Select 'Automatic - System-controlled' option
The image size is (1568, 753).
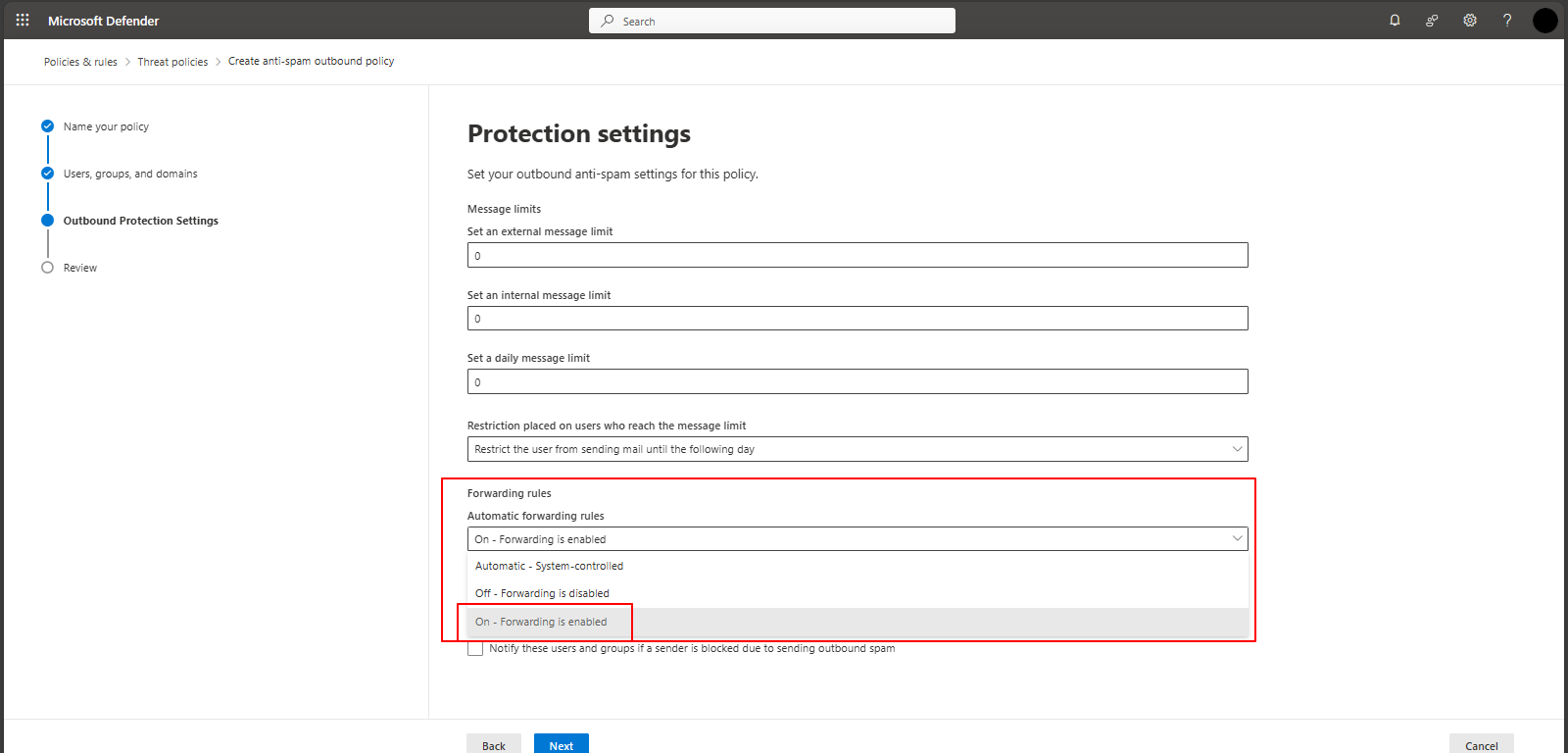[x=549, y=566]
